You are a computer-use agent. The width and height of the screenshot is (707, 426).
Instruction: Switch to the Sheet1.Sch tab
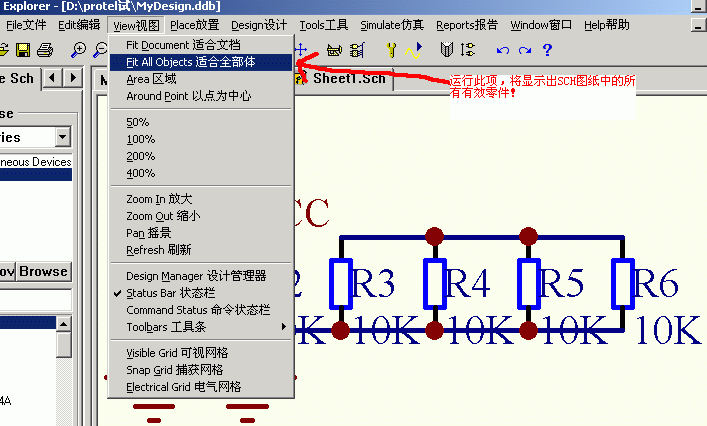click(x=344, y=79)
